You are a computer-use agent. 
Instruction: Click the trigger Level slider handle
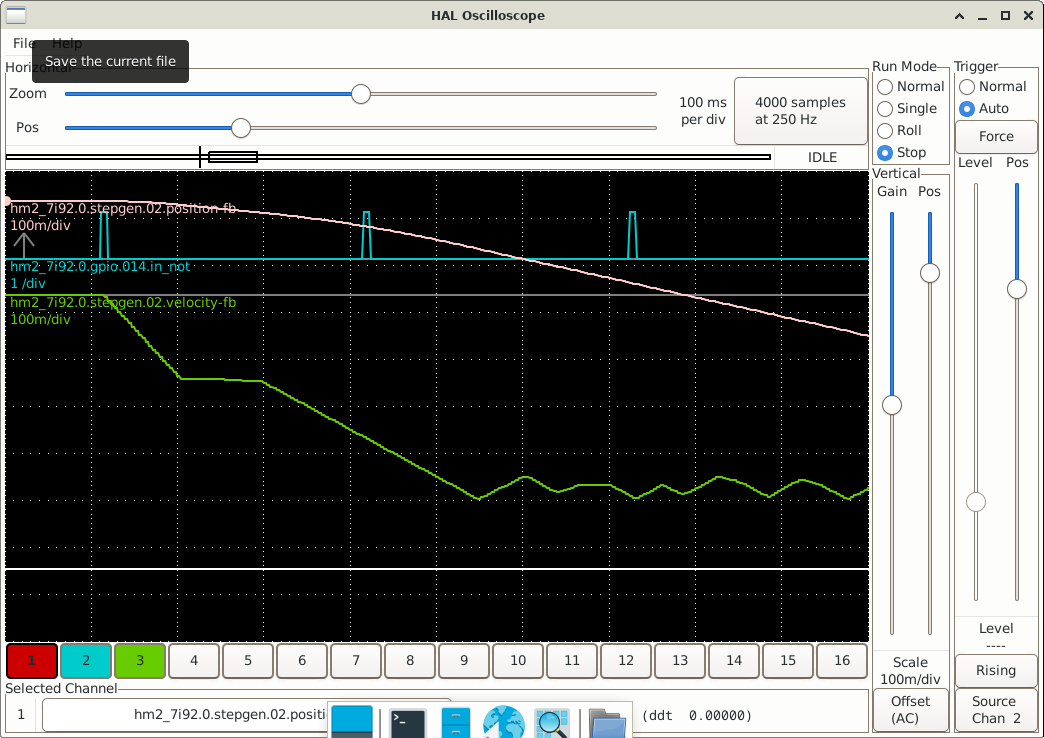click(976, 502)
